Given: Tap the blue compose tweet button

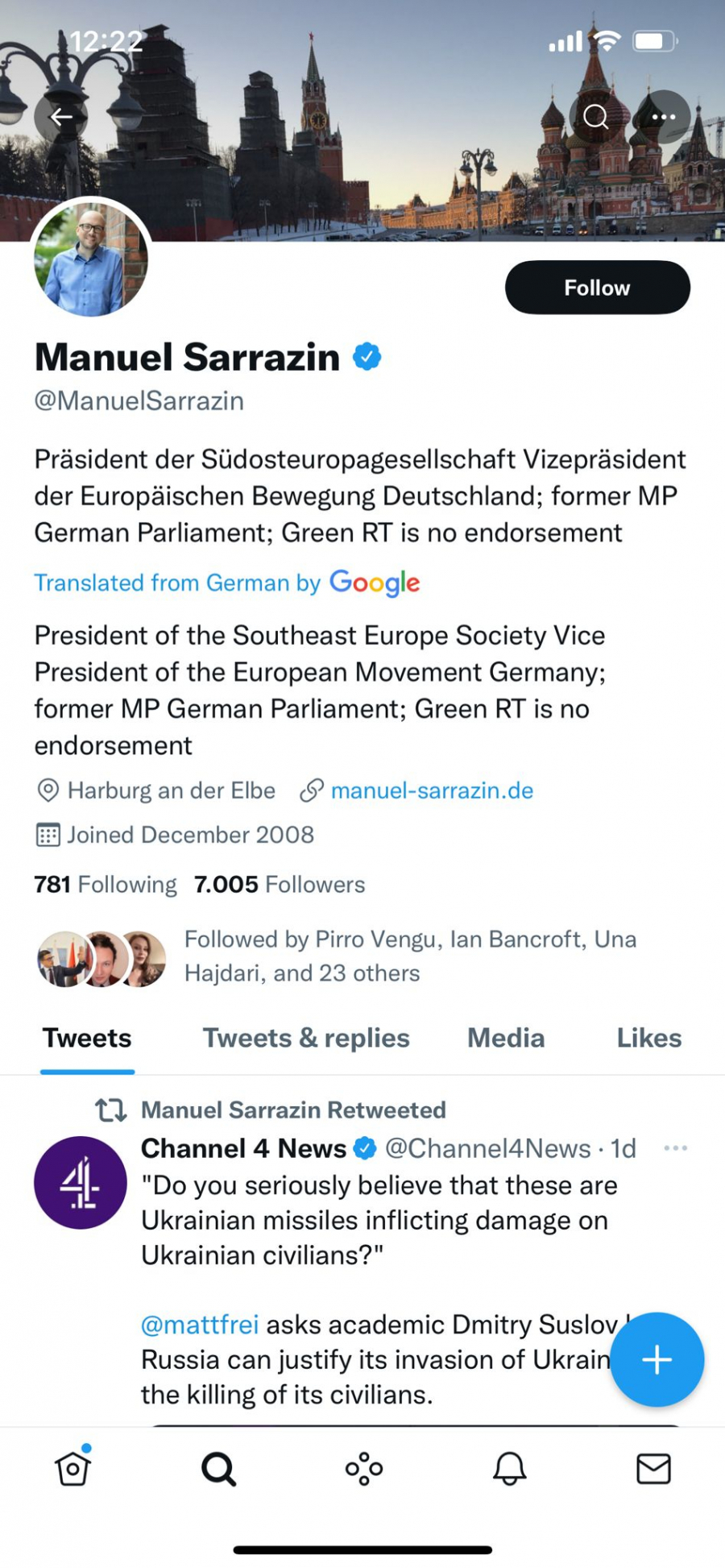Looking at the screenshot, I should pos(657,1359).
